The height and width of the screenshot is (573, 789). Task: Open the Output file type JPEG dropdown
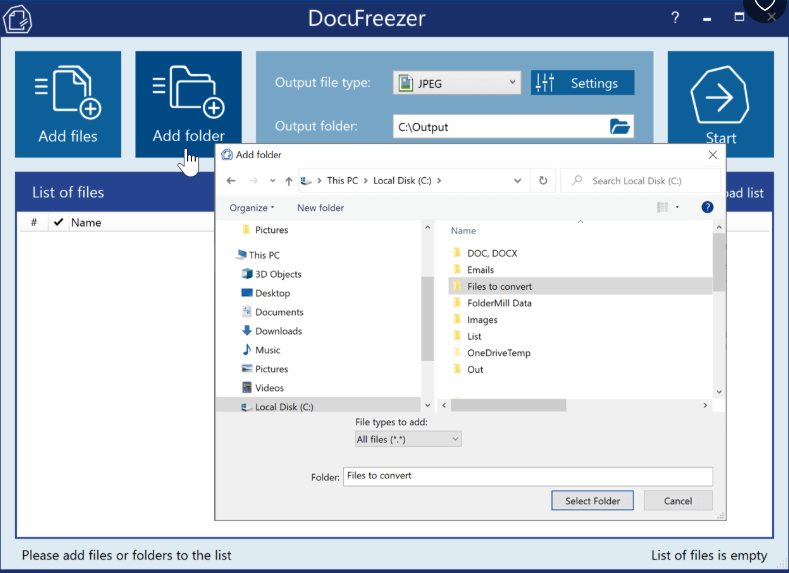click(x=456, y=83)
